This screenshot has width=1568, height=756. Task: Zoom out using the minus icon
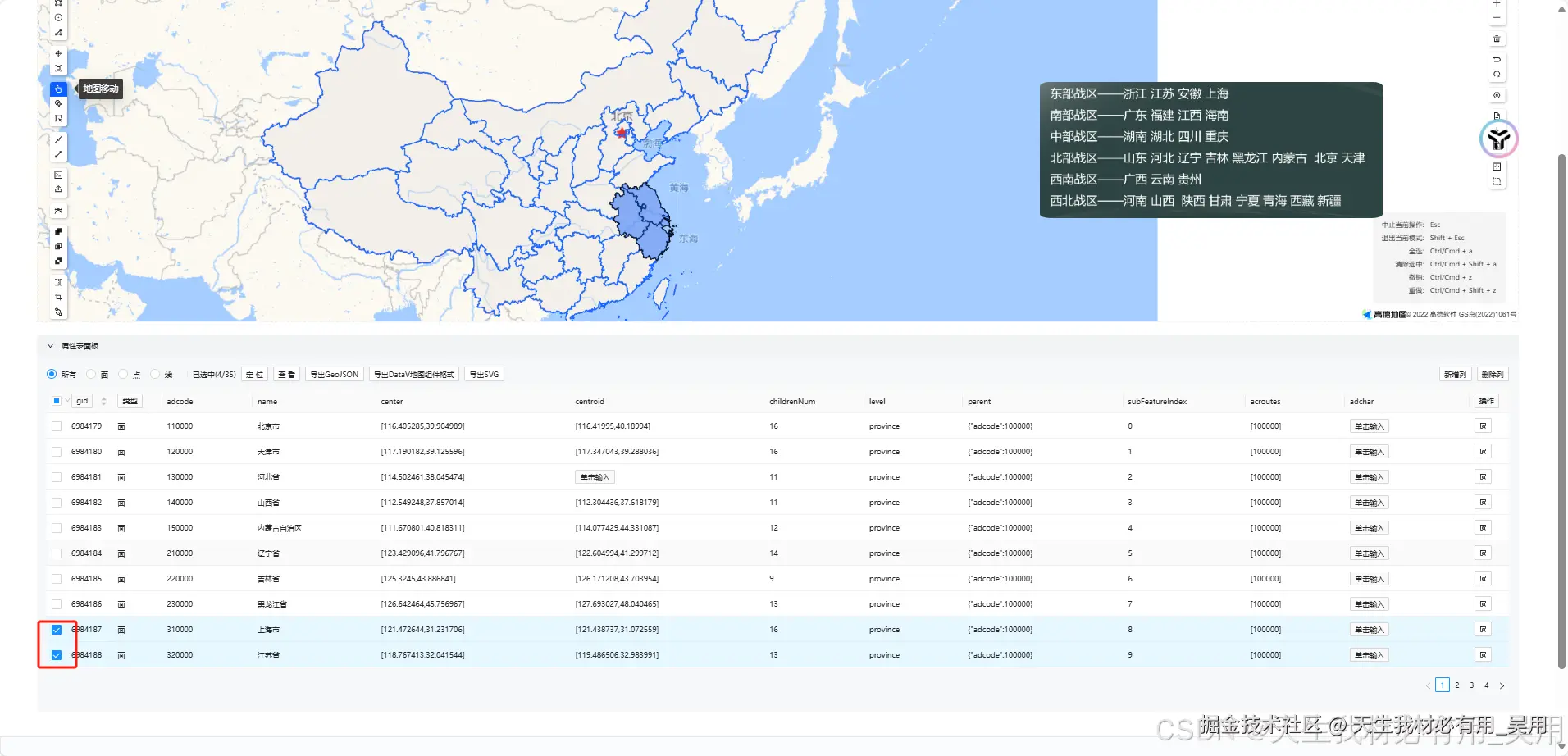(x=1497, y=17)
